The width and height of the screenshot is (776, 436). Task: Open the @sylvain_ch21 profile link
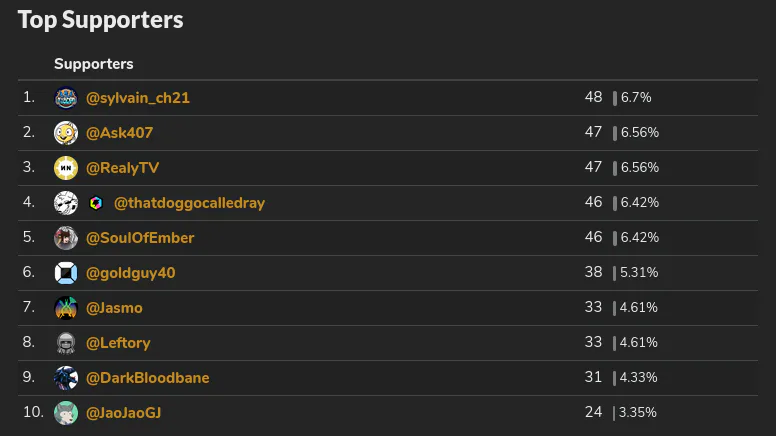(x=138, y=98)
